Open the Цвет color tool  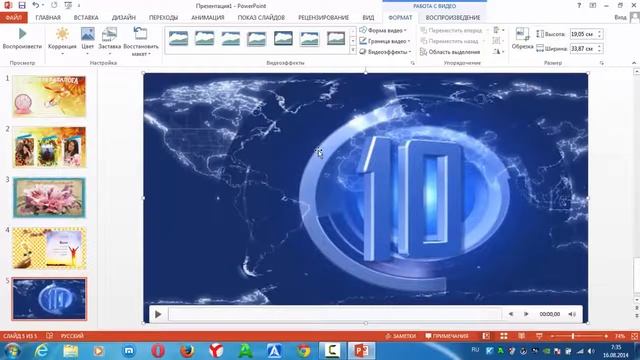click(87, 34)
